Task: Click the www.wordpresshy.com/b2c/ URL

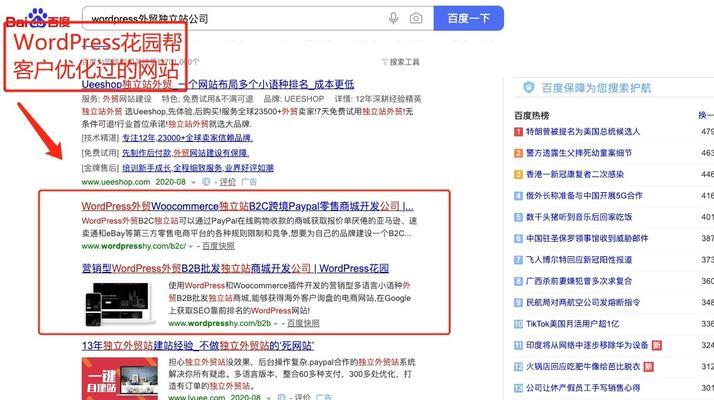Action: 134,246
